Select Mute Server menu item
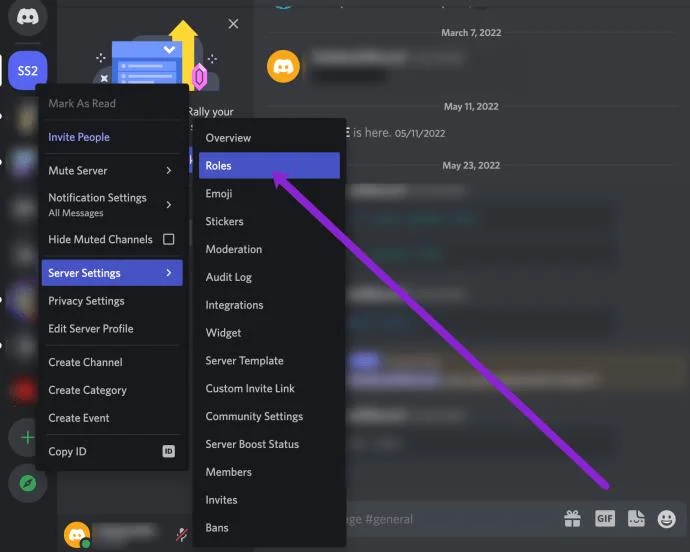The height and width of the screenshot is (552, 690). pyautogui.click(x=112, y=170)
